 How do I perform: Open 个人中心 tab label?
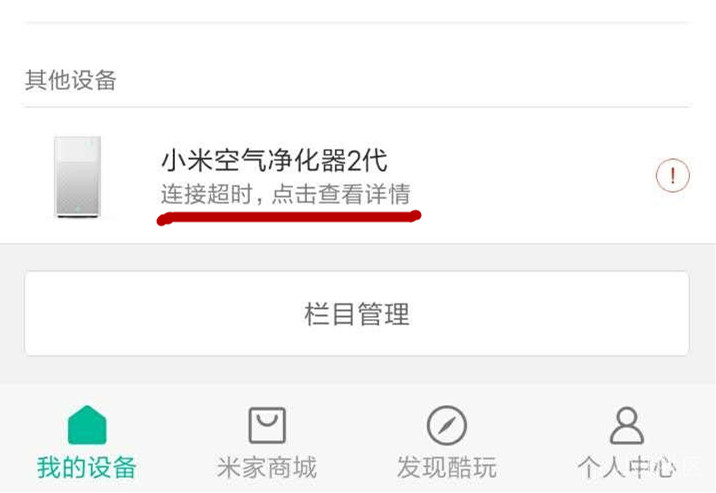(626, 467)
